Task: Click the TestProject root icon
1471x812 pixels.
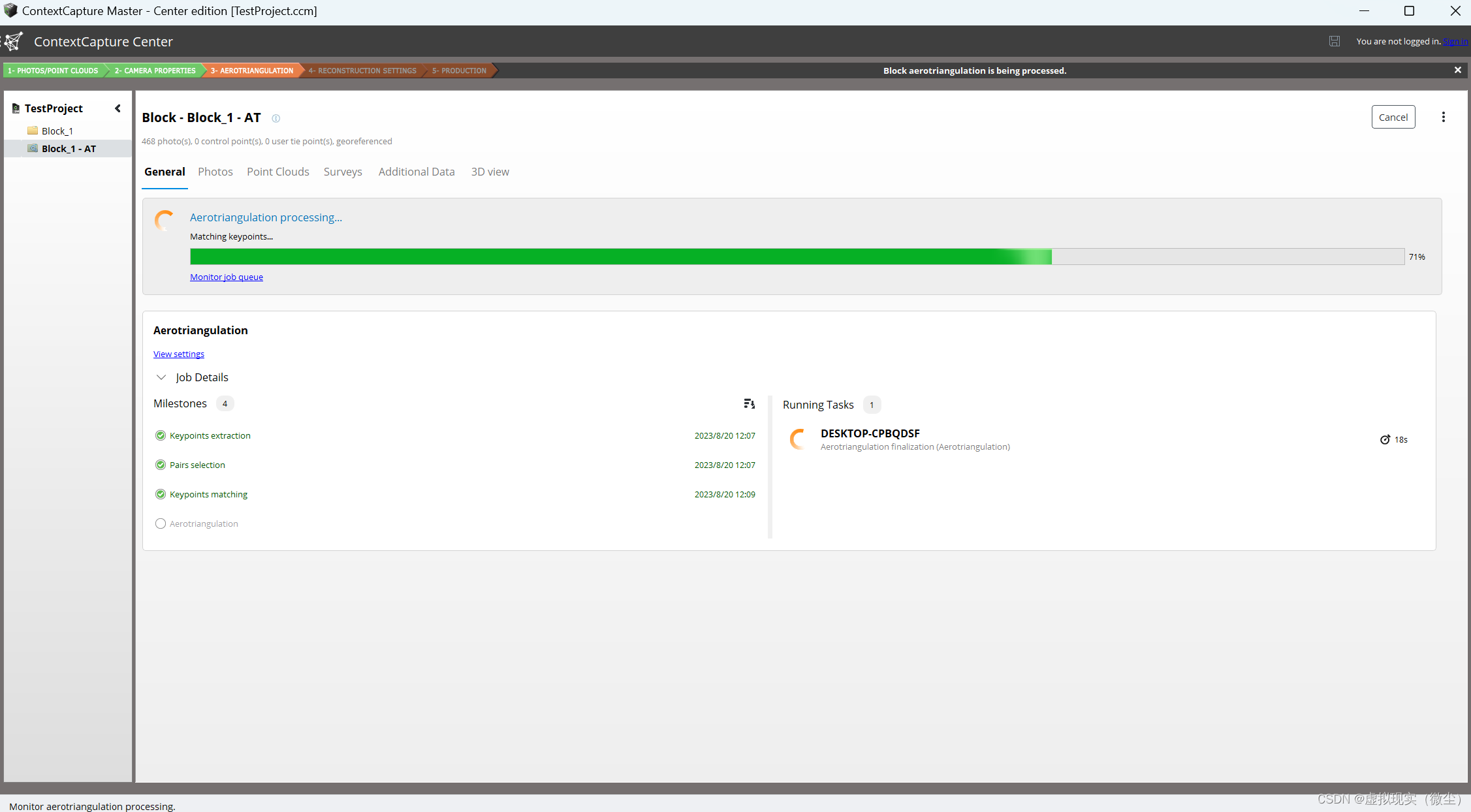Action: click(x=16, y=108)
